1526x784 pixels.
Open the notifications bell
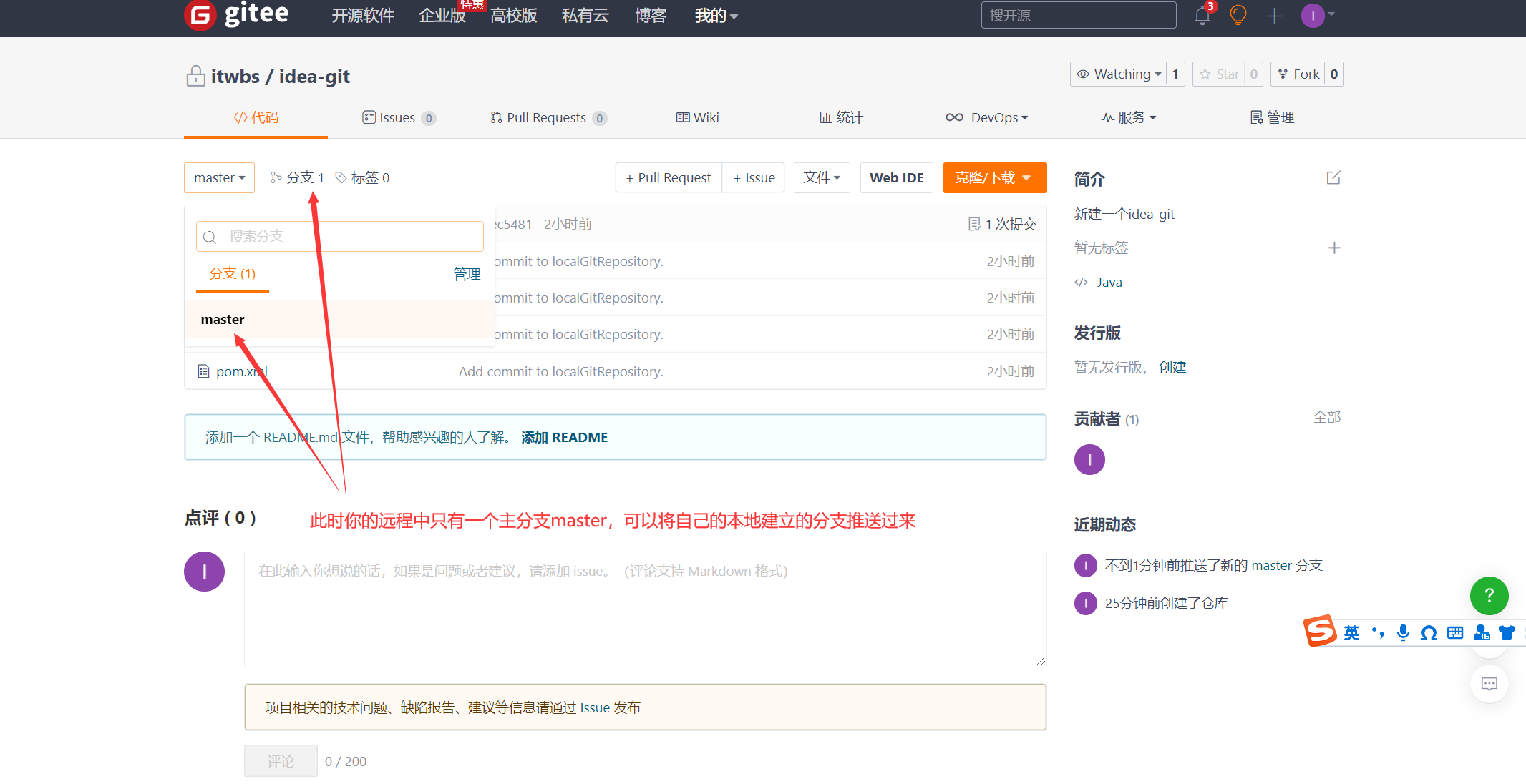pyautogui.click(x=1202, y=15)
